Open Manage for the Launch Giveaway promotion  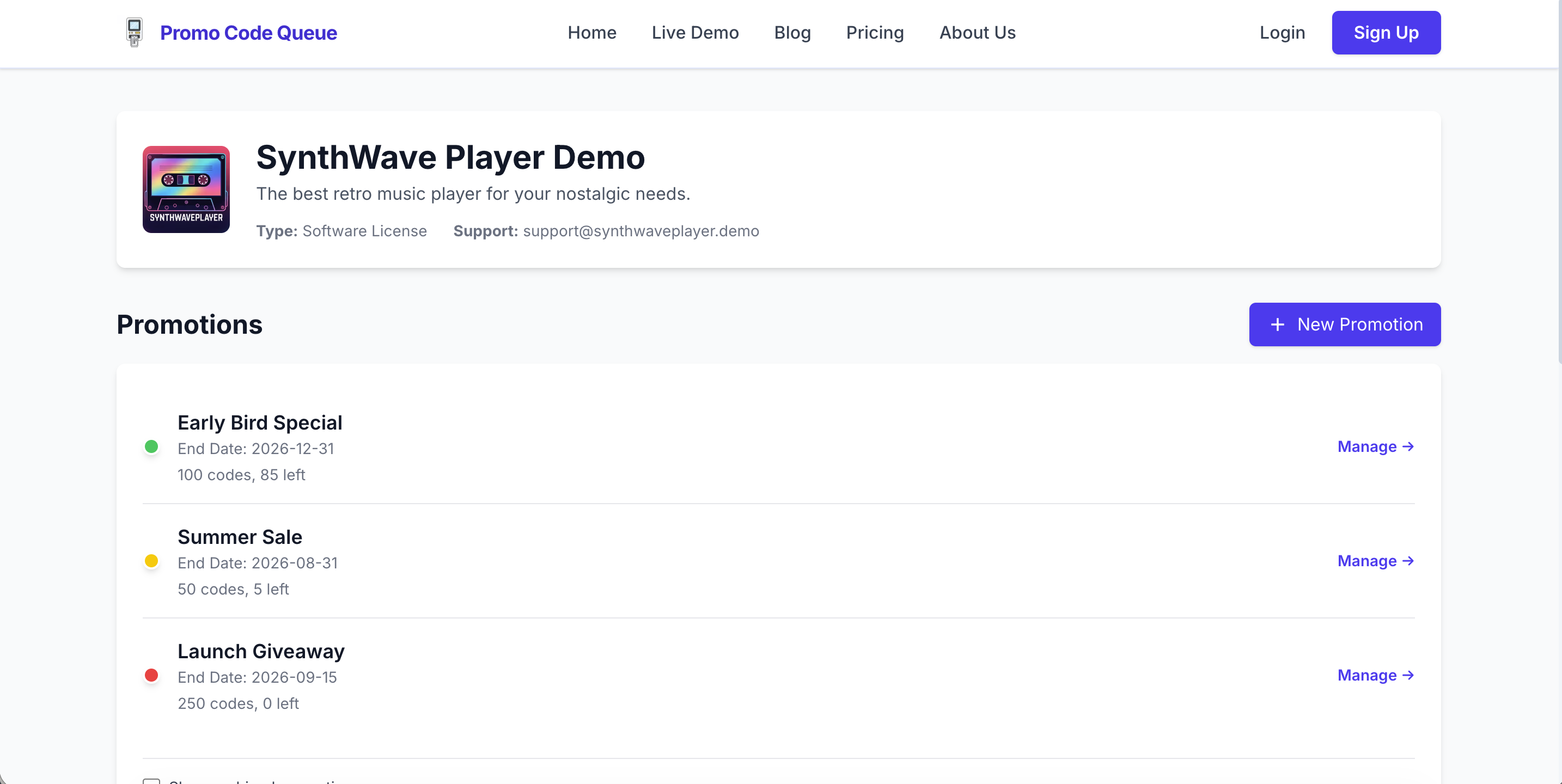click(x=1375, y=675)
